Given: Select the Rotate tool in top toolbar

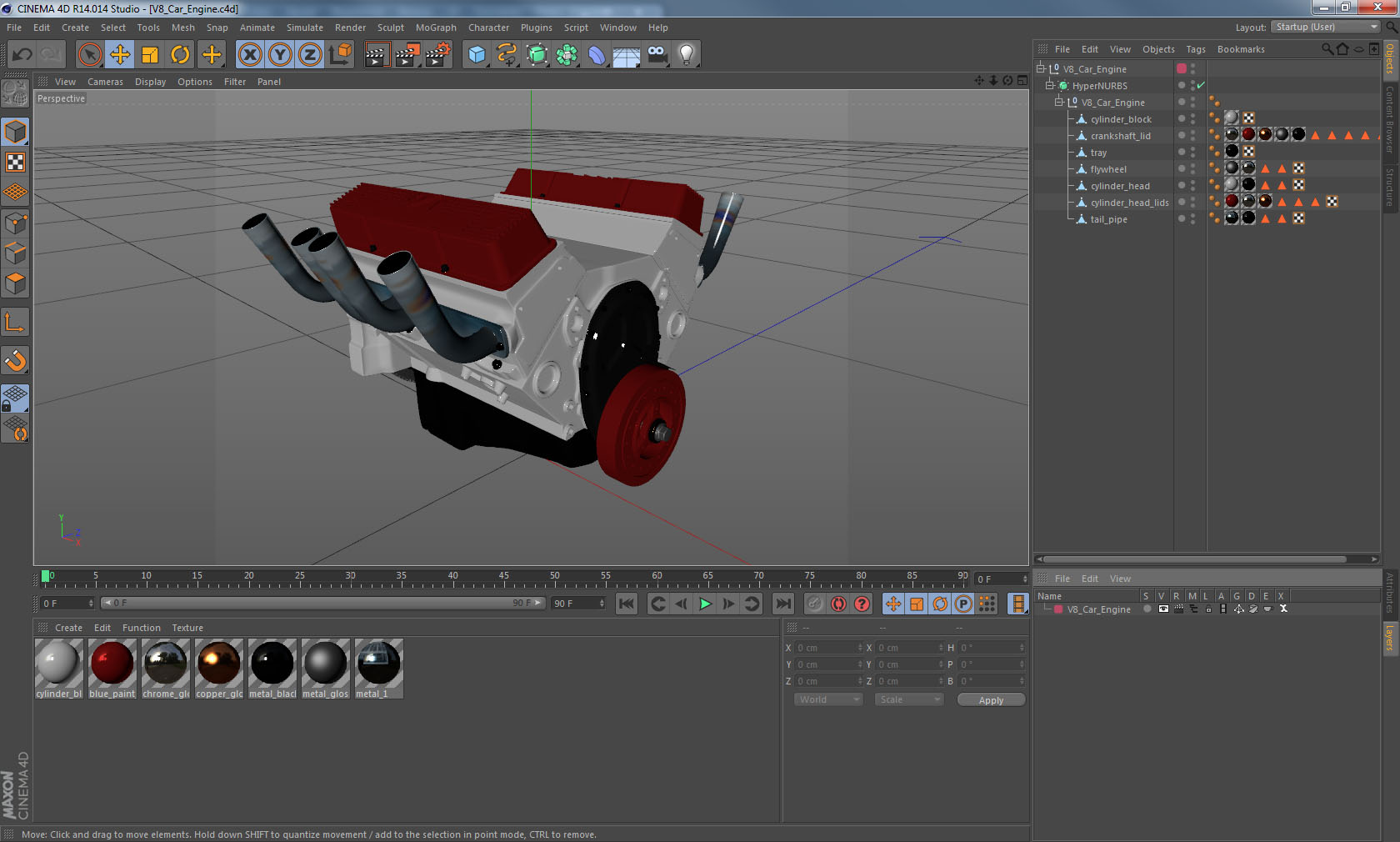Looking at the screenshot, I should tap(180, 55).
